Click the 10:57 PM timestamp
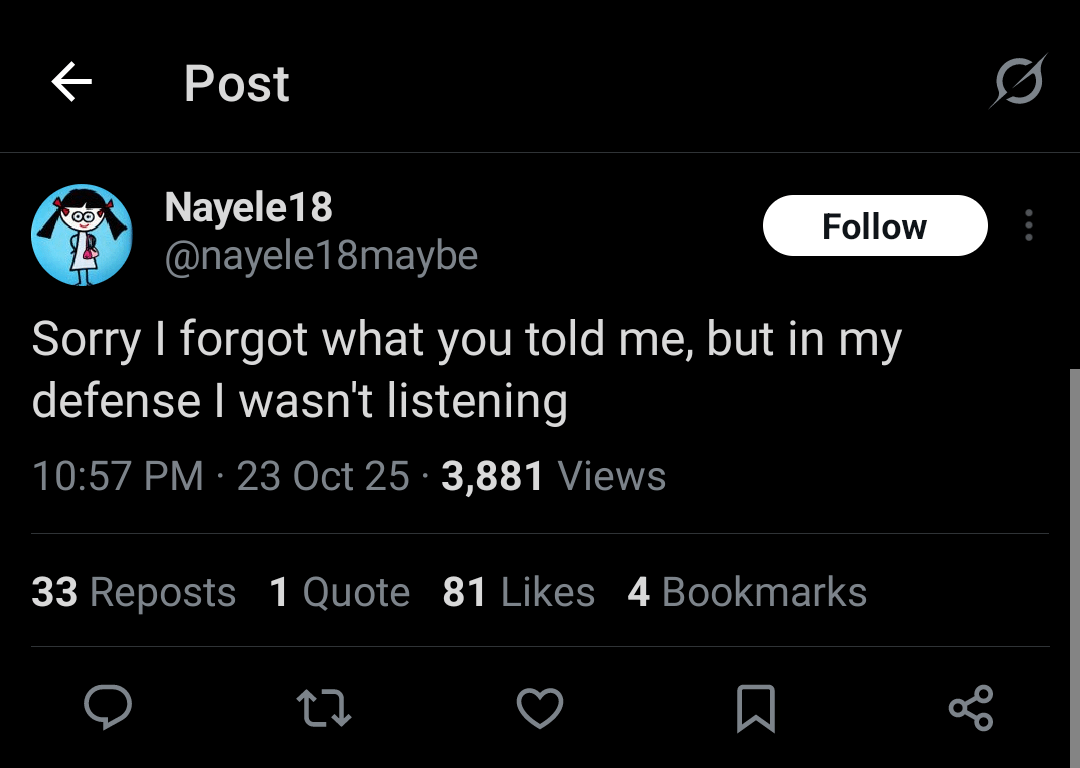 [118, 475]
